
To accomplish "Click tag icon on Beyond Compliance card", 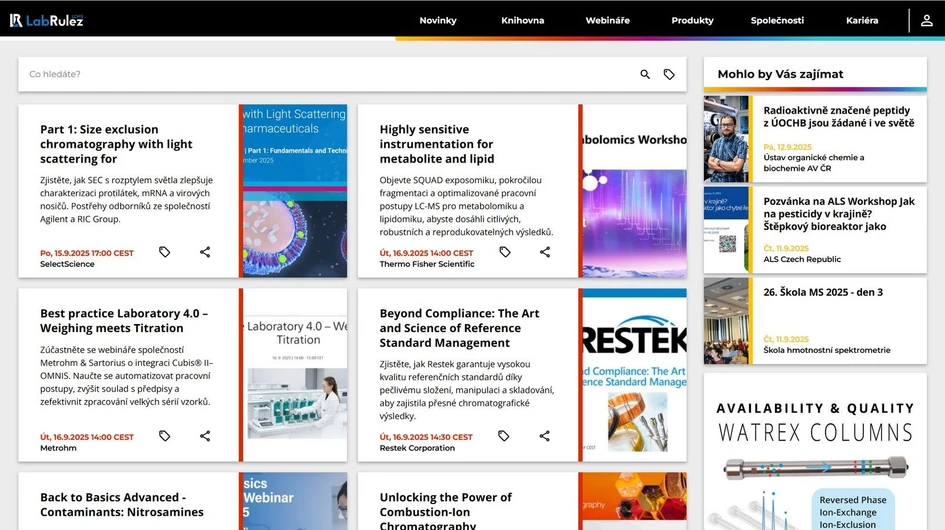I will (504, 436).
